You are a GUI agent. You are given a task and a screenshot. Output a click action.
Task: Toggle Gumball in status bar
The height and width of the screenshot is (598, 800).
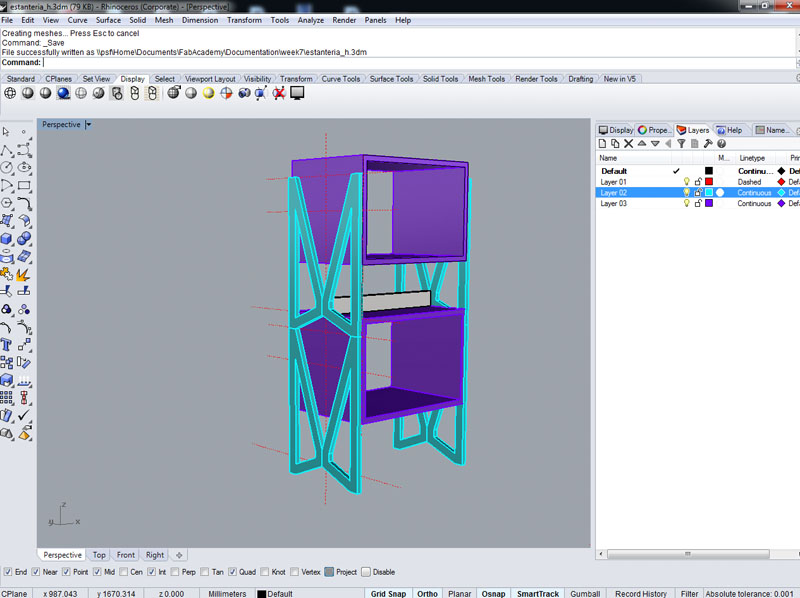(x=585, y=593)
